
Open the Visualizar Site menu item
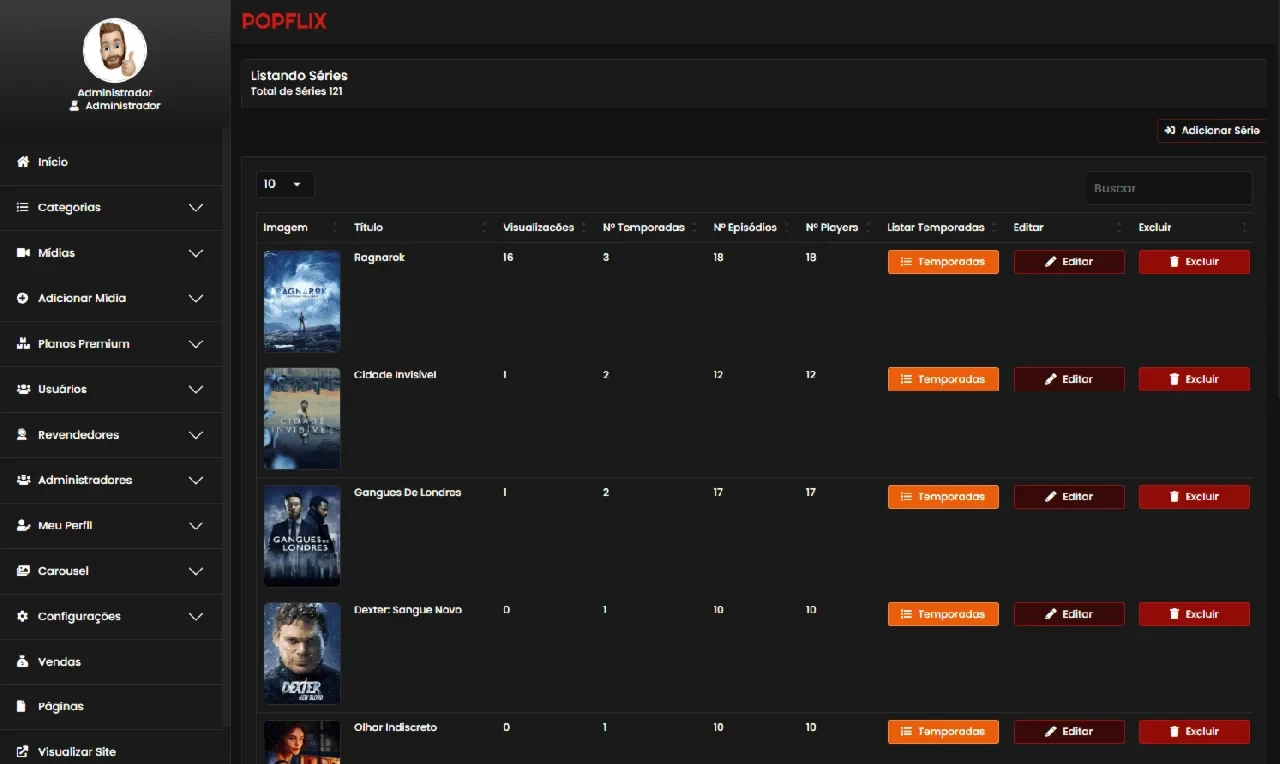pos(111,752)
